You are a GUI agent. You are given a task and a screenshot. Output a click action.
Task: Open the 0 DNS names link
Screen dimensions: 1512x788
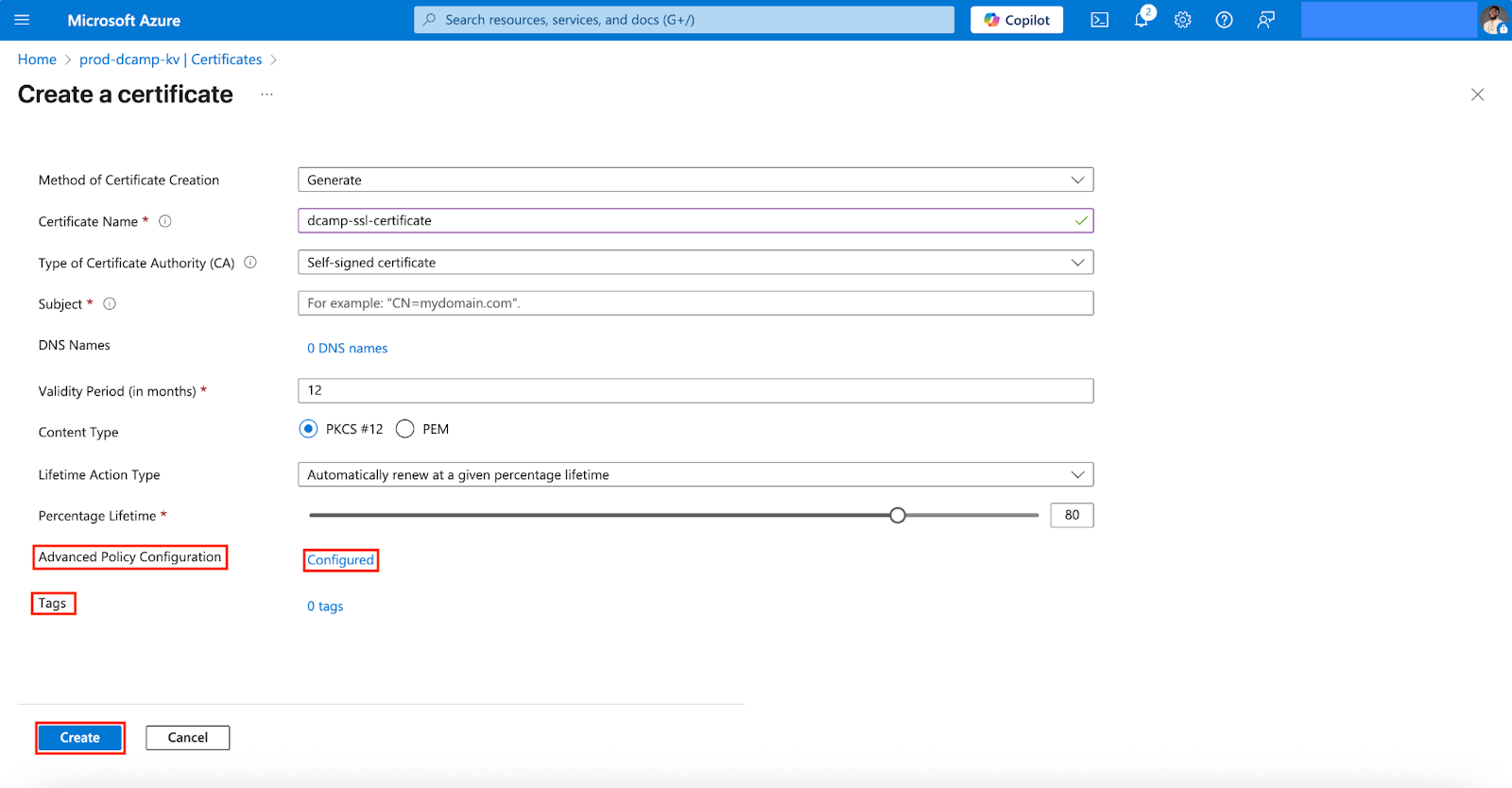(347, 349)
